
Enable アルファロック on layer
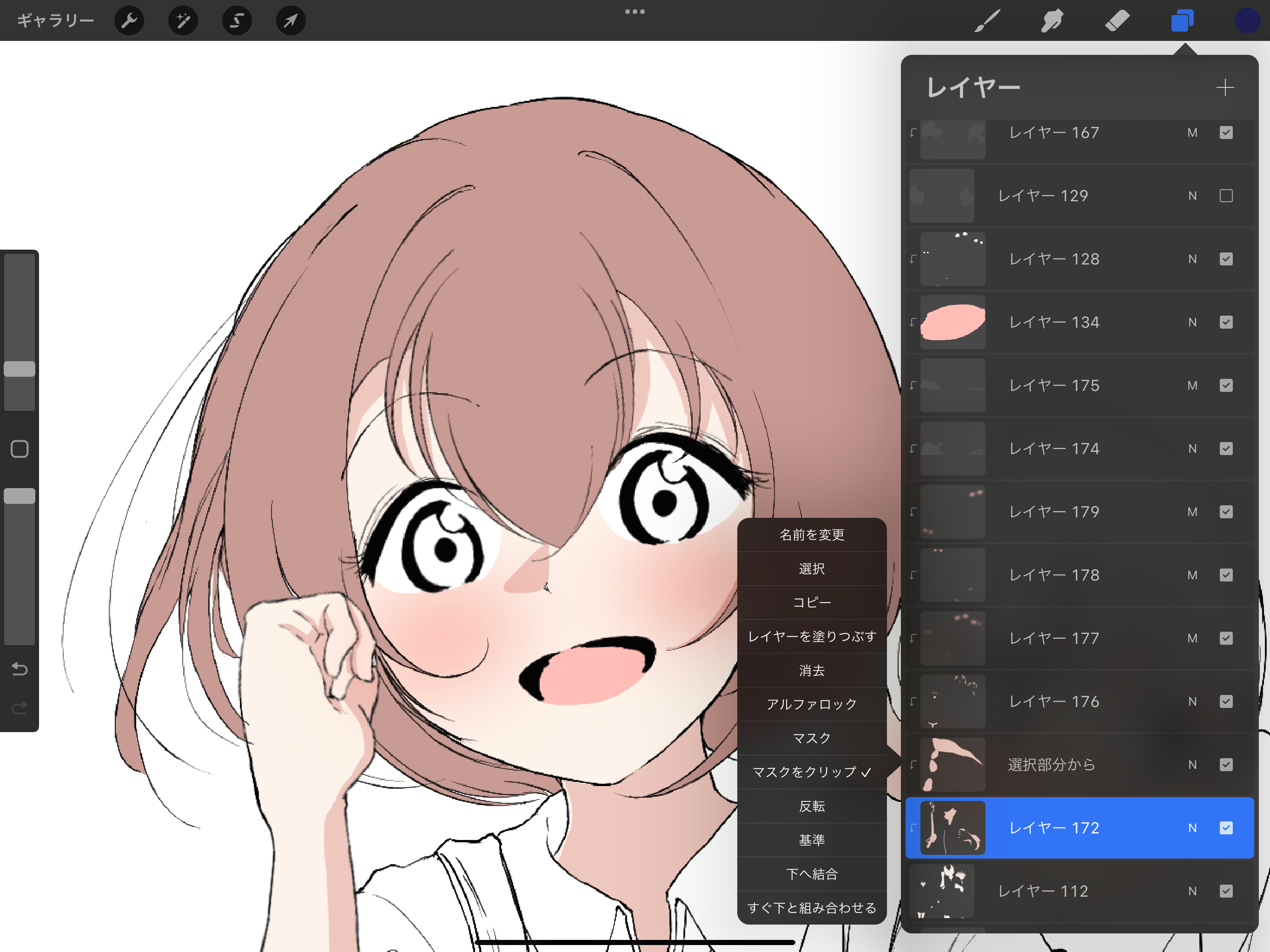pos(812,704)
